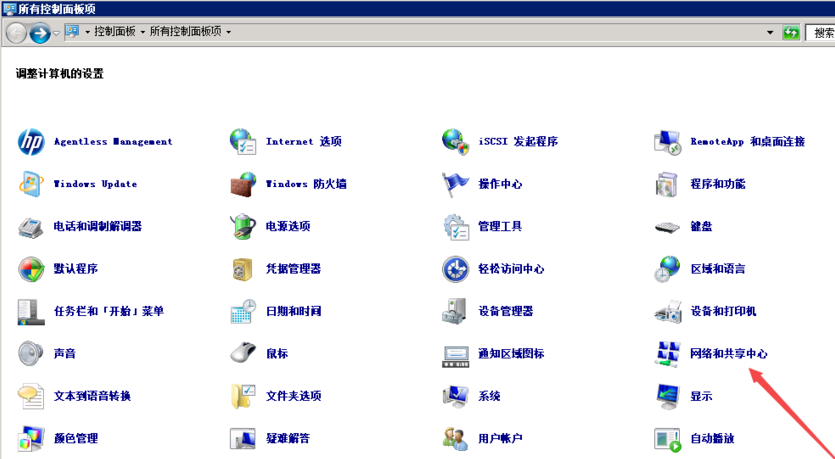Open HP Agentless Management icon
The width and height of the screenshot is (835, 459).
pos(31,142)
